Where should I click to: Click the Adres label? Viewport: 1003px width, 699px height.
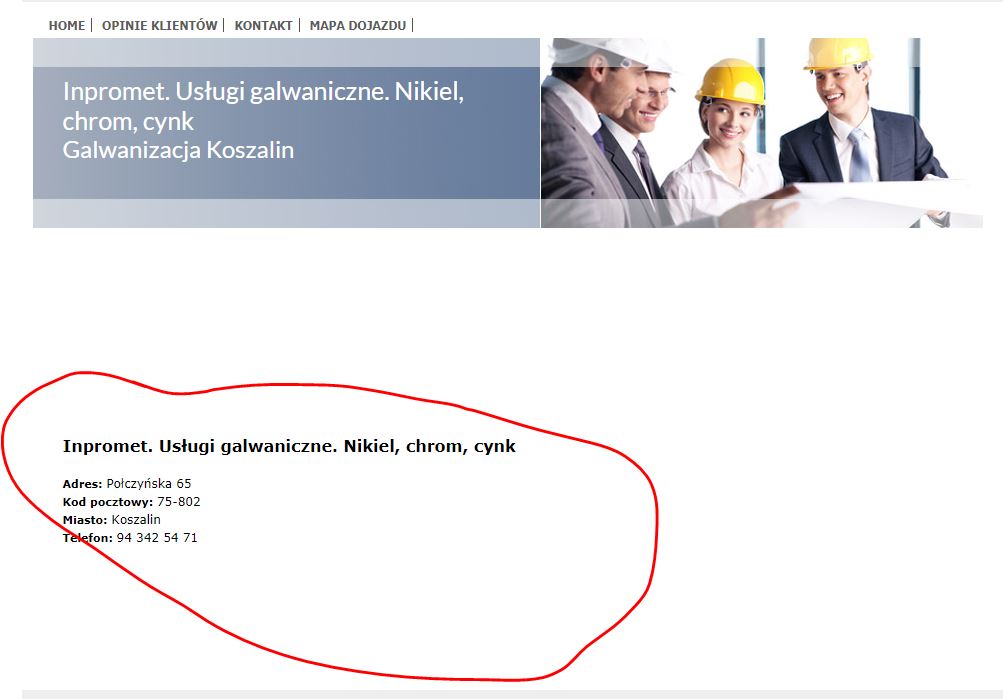[x=82, y=484]
